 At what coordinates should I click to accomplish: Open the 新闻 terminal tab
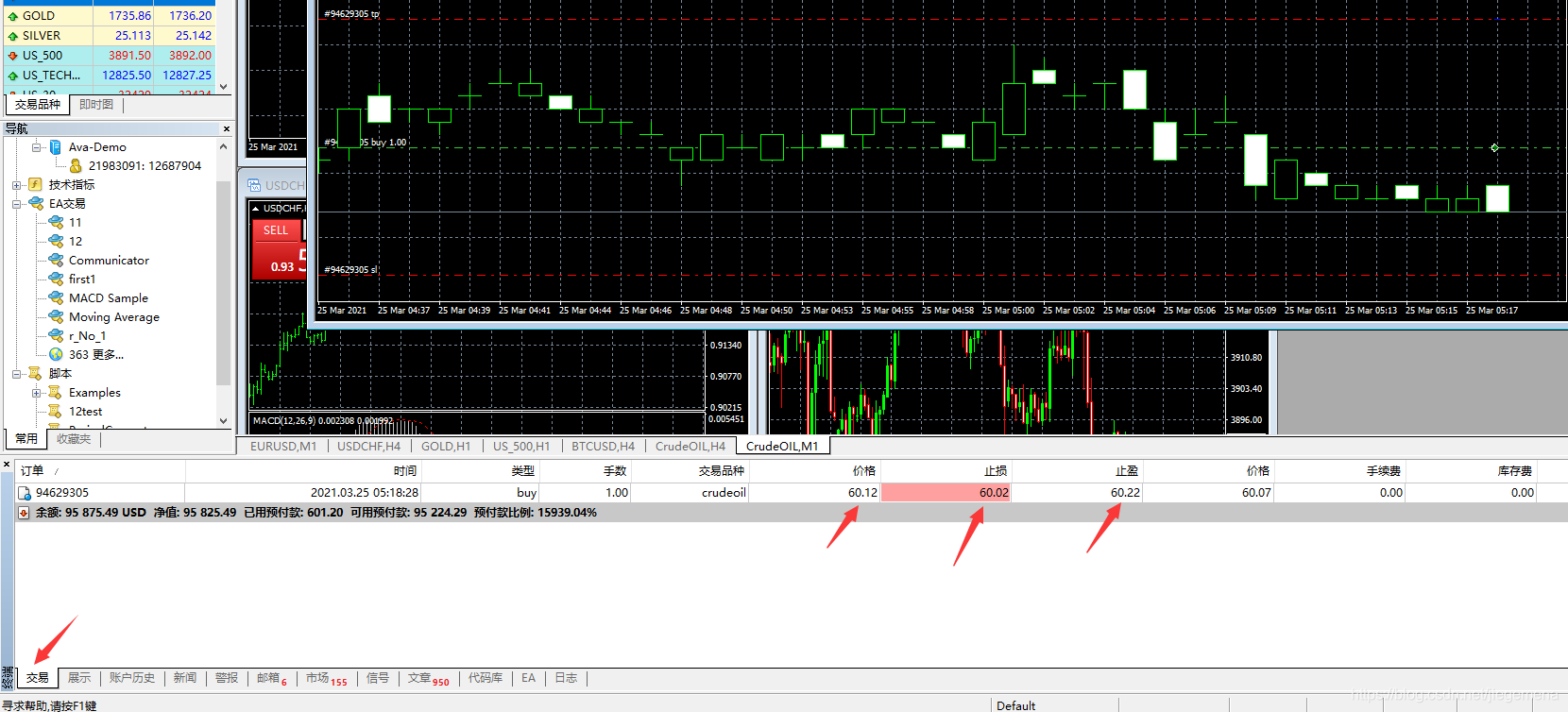185,678
